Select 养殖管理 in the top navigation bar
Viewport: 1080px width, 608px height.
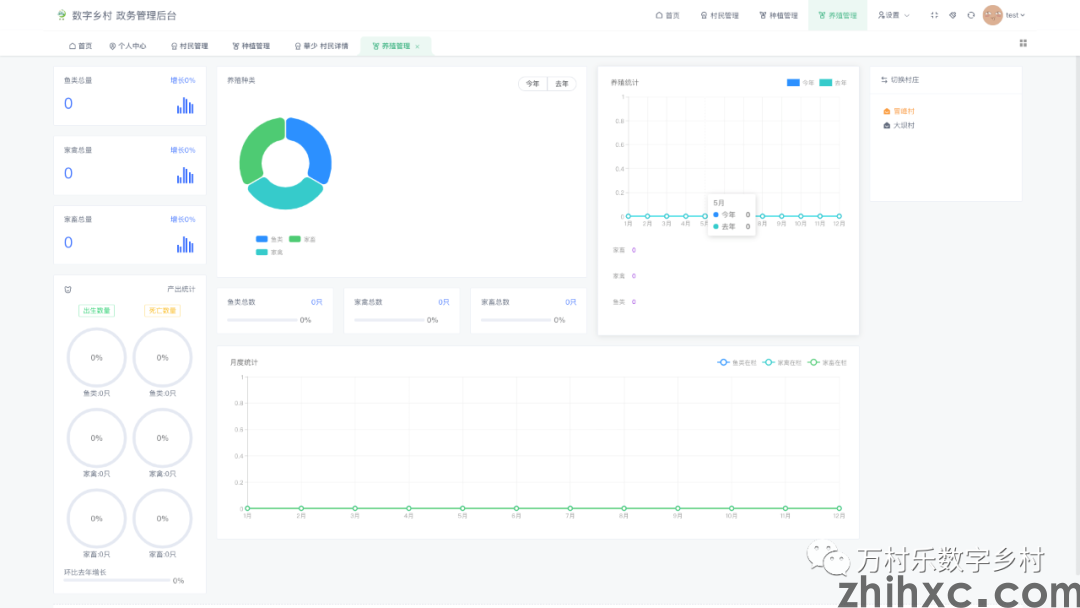(x=838, y=15)
